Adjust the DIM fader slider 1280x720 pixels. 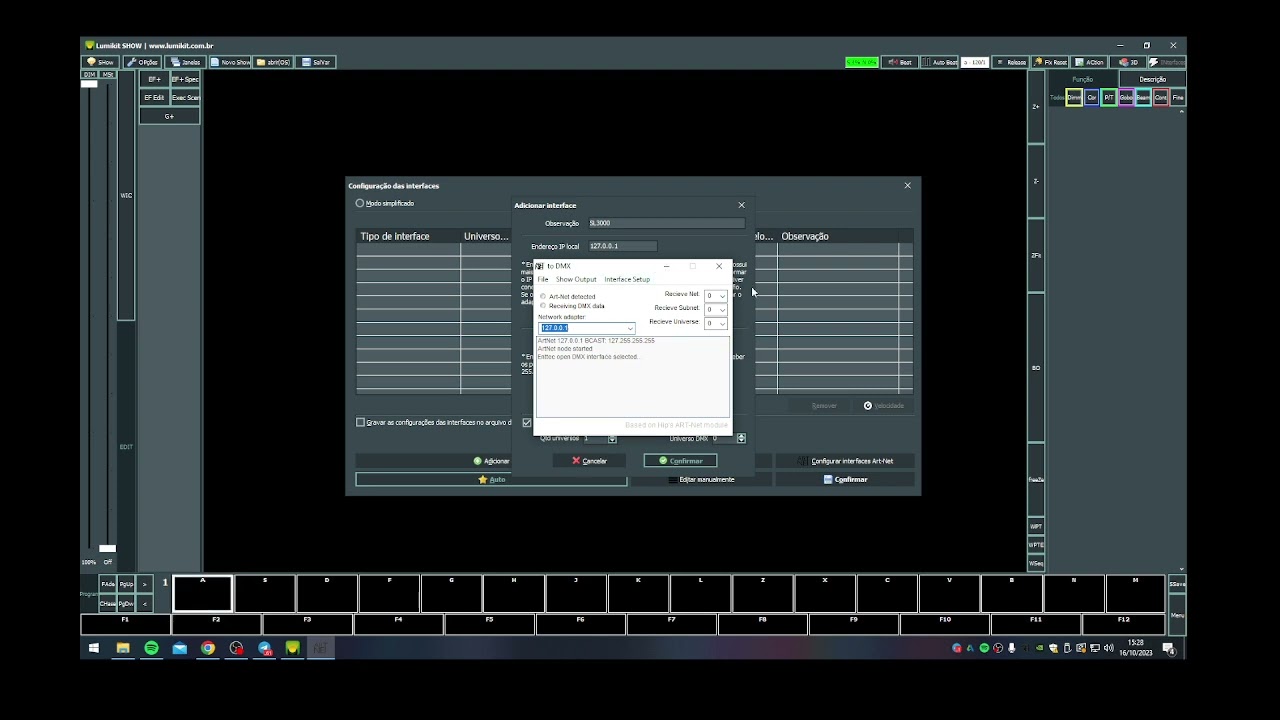pyautogui.click(x=89, y=84)
